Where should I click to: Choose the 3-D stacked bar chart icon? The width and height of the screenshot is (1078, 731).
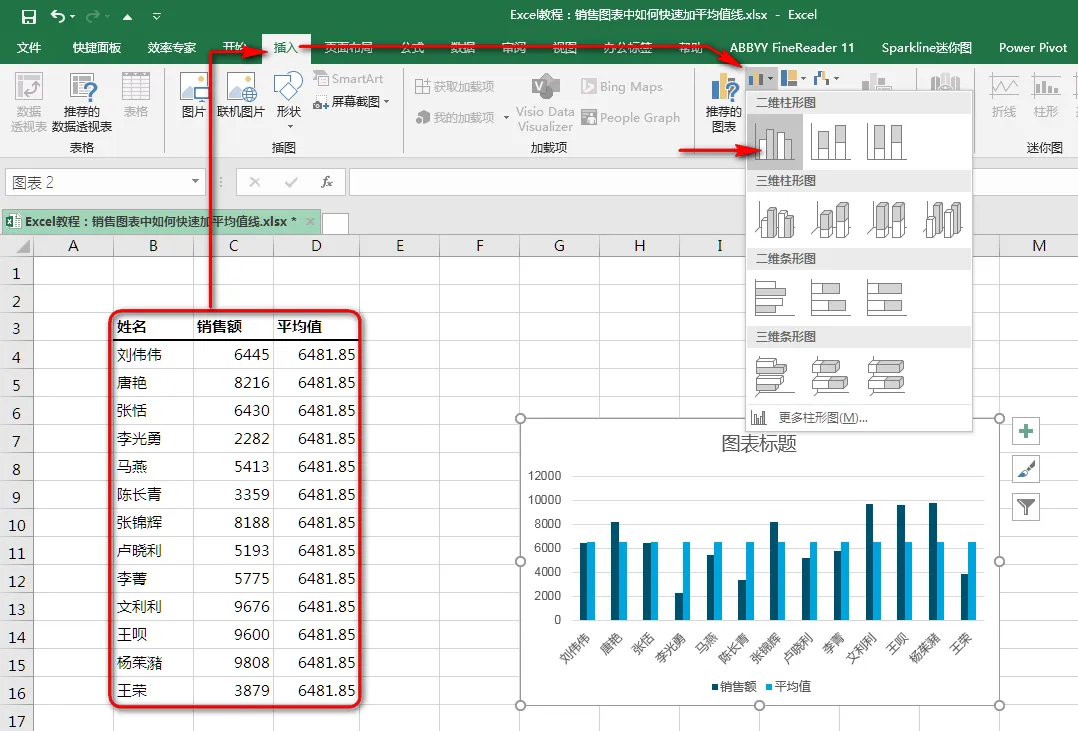[830, 375]
